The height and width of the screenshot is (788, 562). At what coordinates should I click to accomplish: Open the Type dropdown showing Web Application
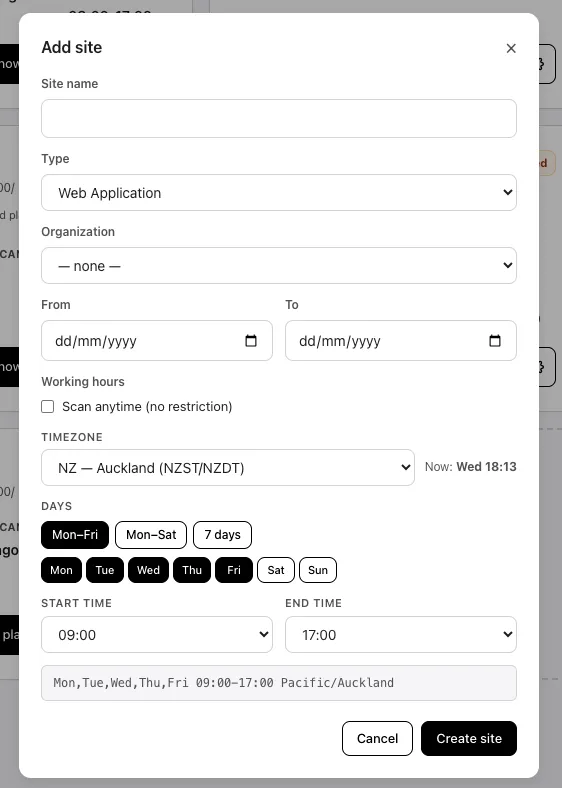pos(278,192)
